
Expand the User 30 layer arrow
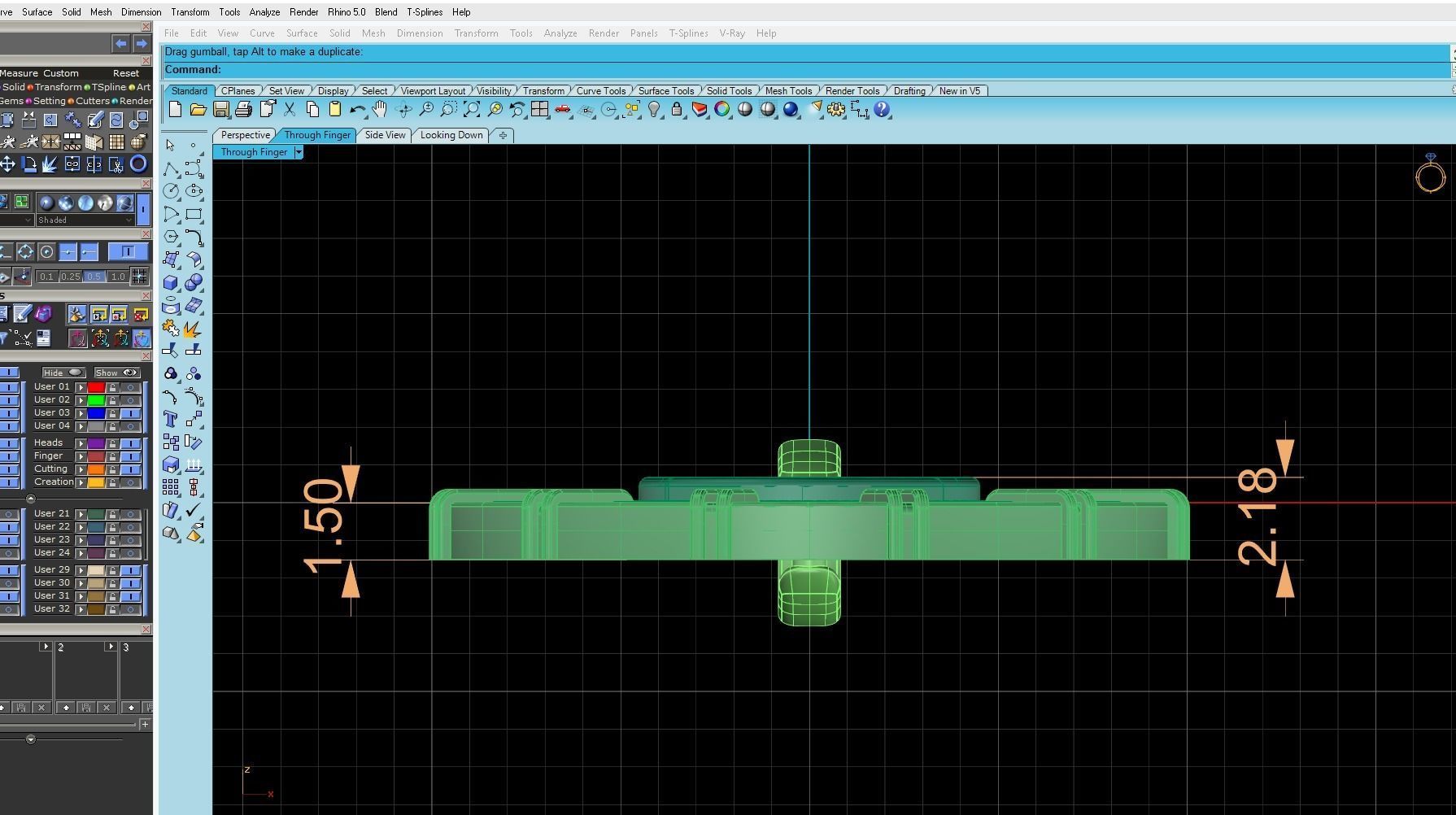(81, 583)
